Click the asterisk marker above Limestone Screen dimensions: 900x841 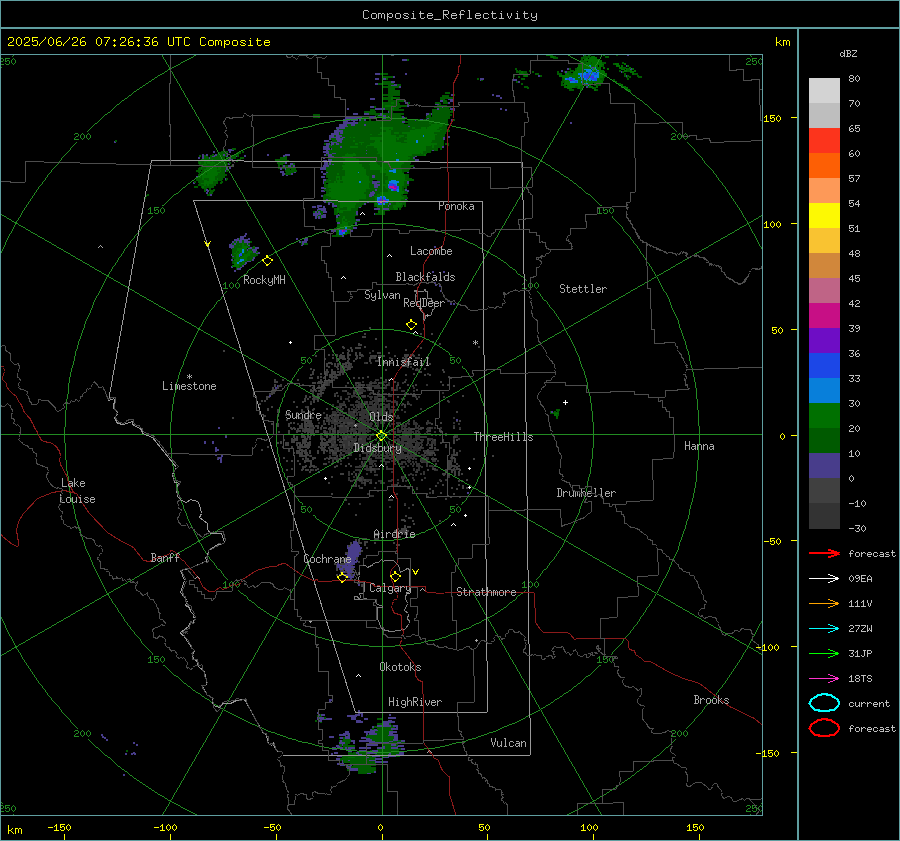click(189, 377)
